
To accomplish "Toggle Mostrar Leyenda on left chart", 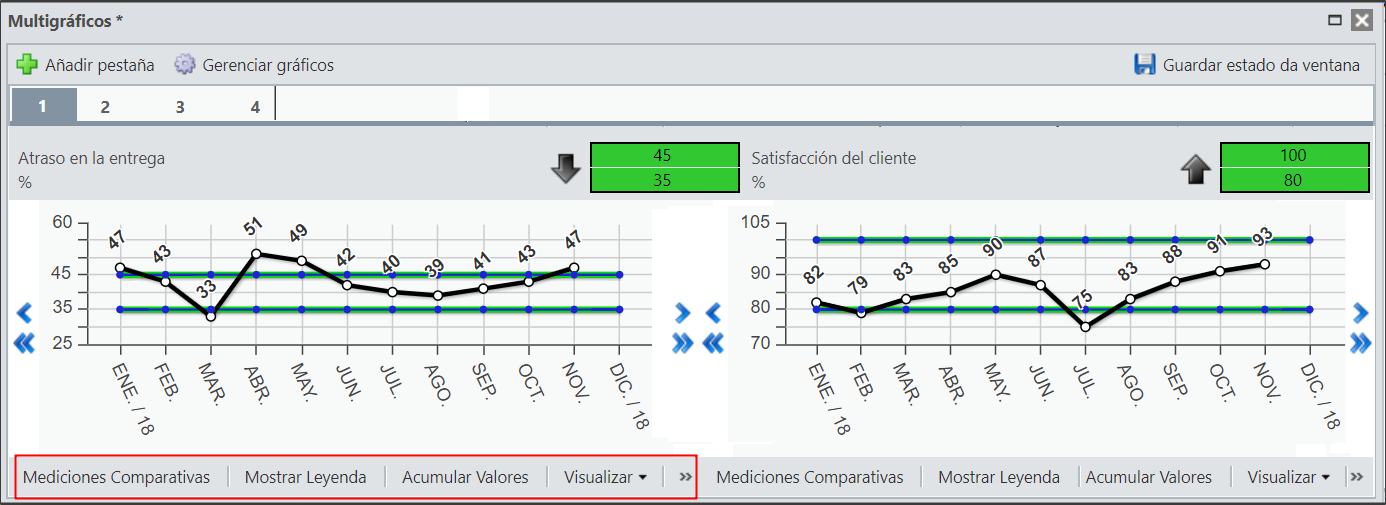I will coord(305,477).
